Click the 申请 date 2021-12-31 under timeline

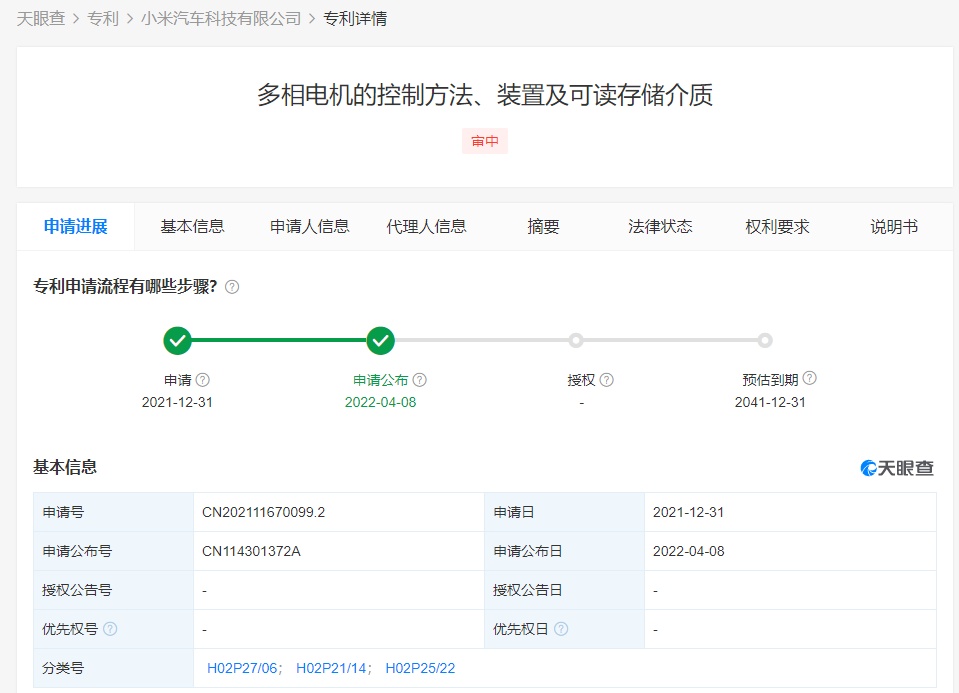point(177,402)
